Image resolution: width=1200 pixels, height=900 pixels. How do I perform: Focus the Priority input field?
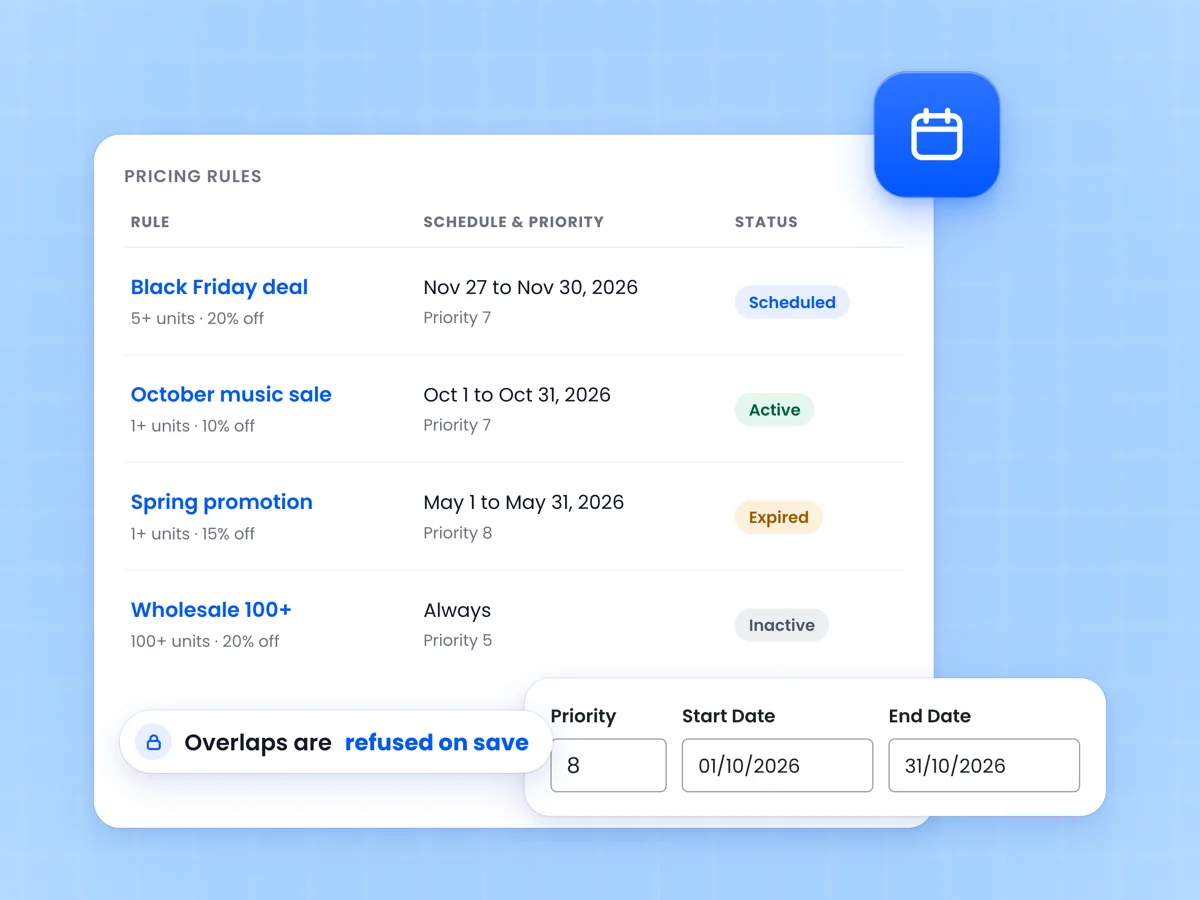point(608,766)
